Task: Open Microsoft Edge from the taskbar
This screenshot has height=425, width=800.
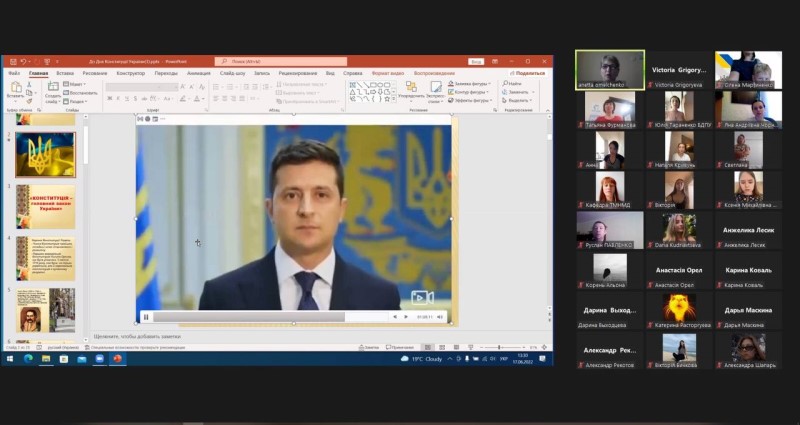Action: tap(28, 359)
